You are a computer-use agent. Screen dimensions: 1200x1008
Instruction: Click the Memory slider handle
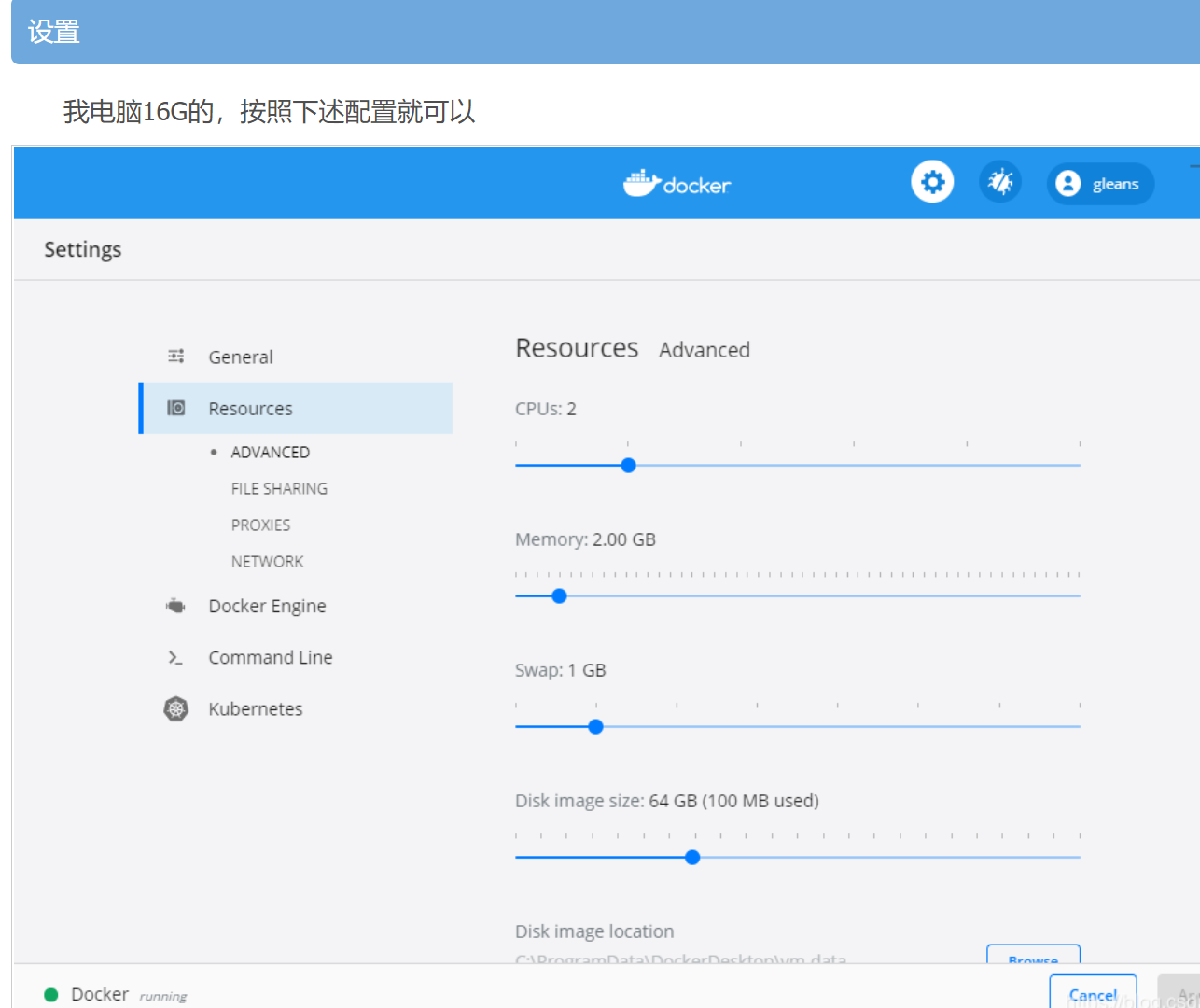[559, 596]
